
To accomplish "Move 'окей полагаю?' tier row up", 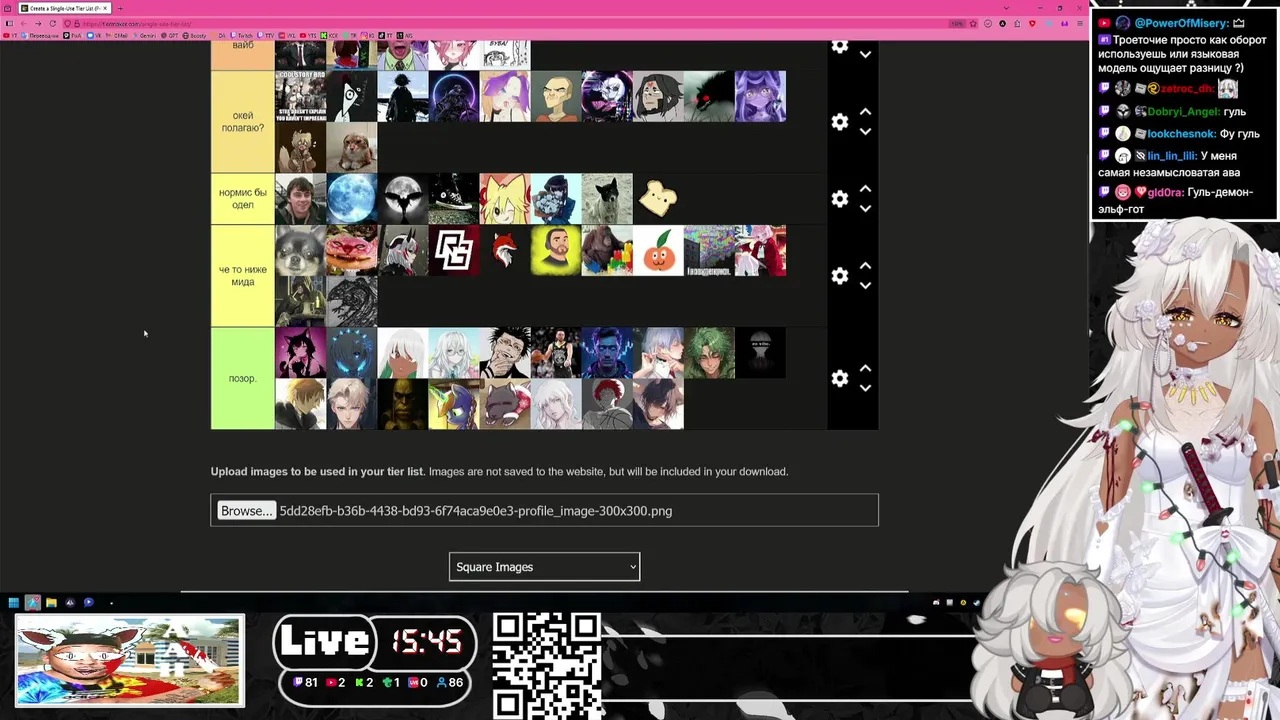I will point(865,112).
